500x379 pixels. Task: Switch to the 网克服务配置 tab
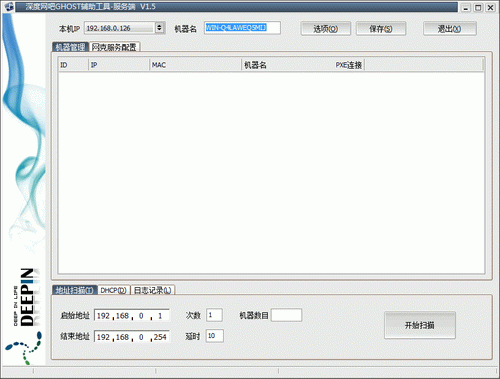pyautogui.click(x=114, y=47)
